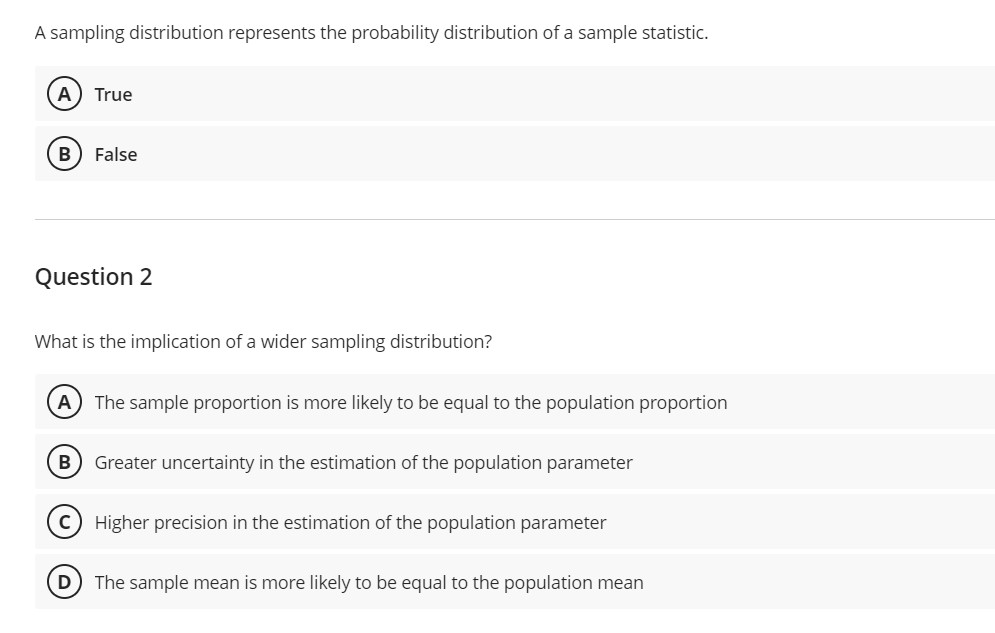The height and width of the screenshot is (633, 995).
Task: Pick the answer stating greater estimation uncertainty
Action: (x=362, y=462)
